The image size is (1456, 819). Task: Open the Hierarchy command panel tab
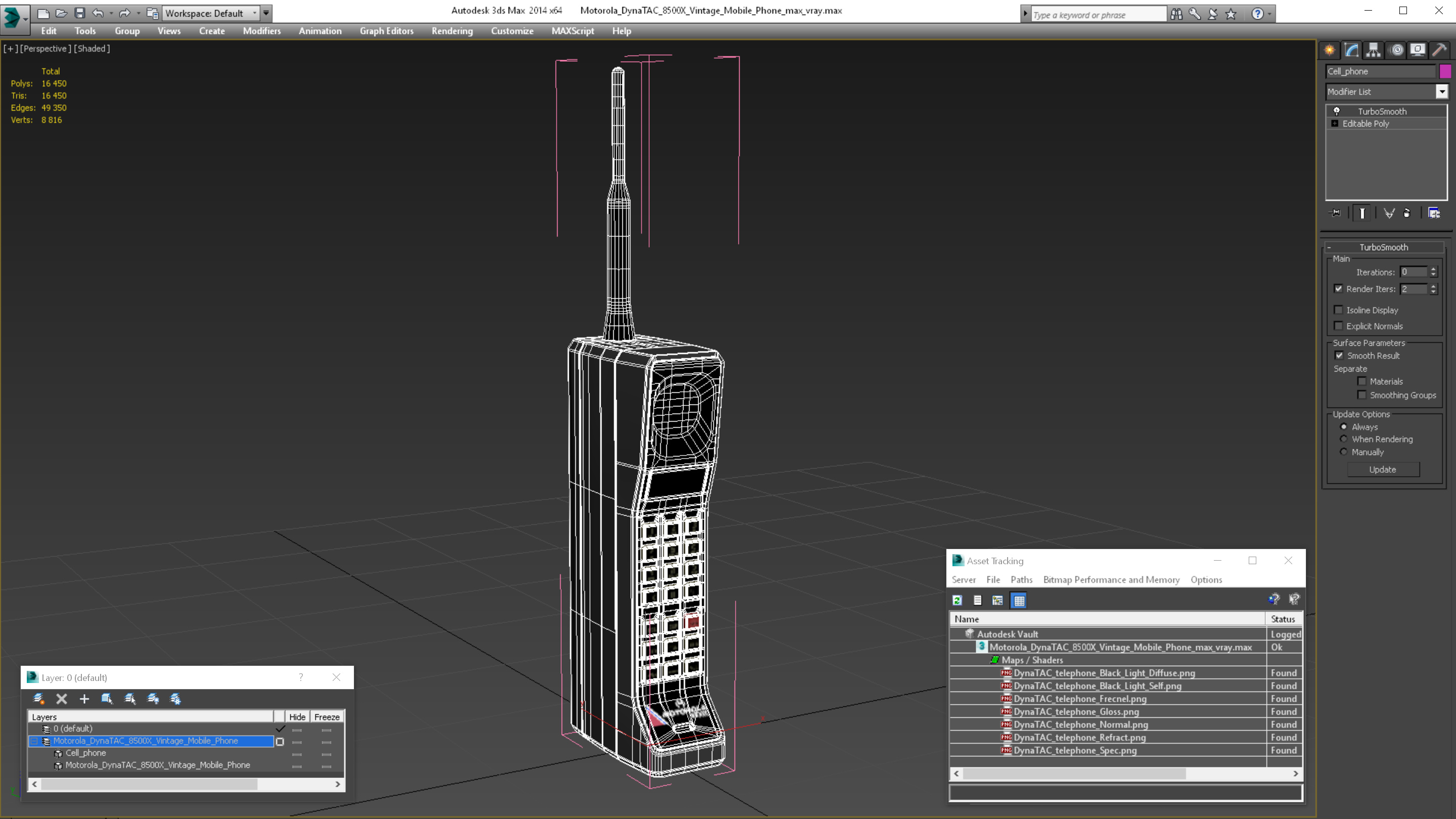(x=1374, y=50)
